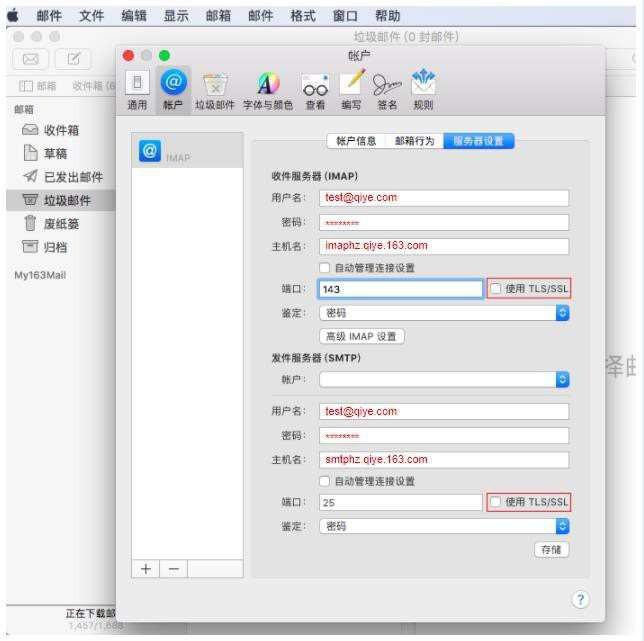
Task: Open the Drafts (草稿) mailbox
Action: (45, 153)
